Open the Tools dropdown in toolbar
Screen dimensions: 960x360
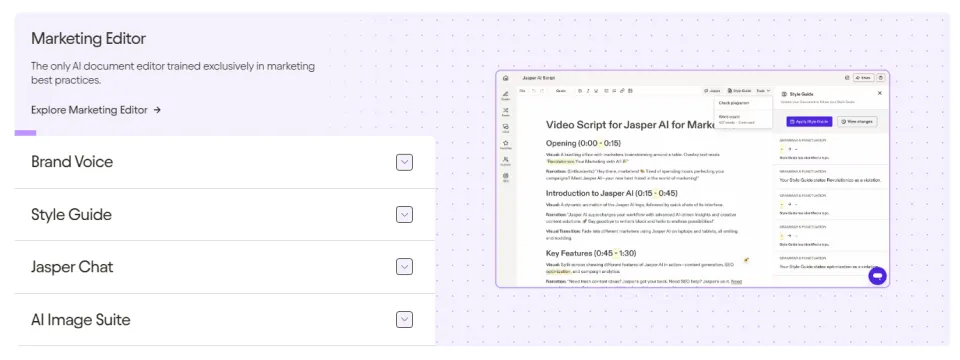(763, 91)
